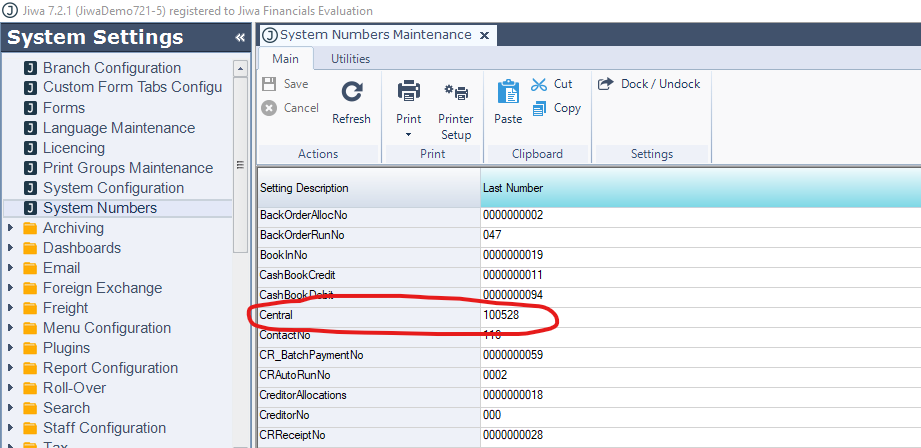Screen dimensions: 921x448
Task: Select the Main ribbon tab
Action: pos(285,59)
